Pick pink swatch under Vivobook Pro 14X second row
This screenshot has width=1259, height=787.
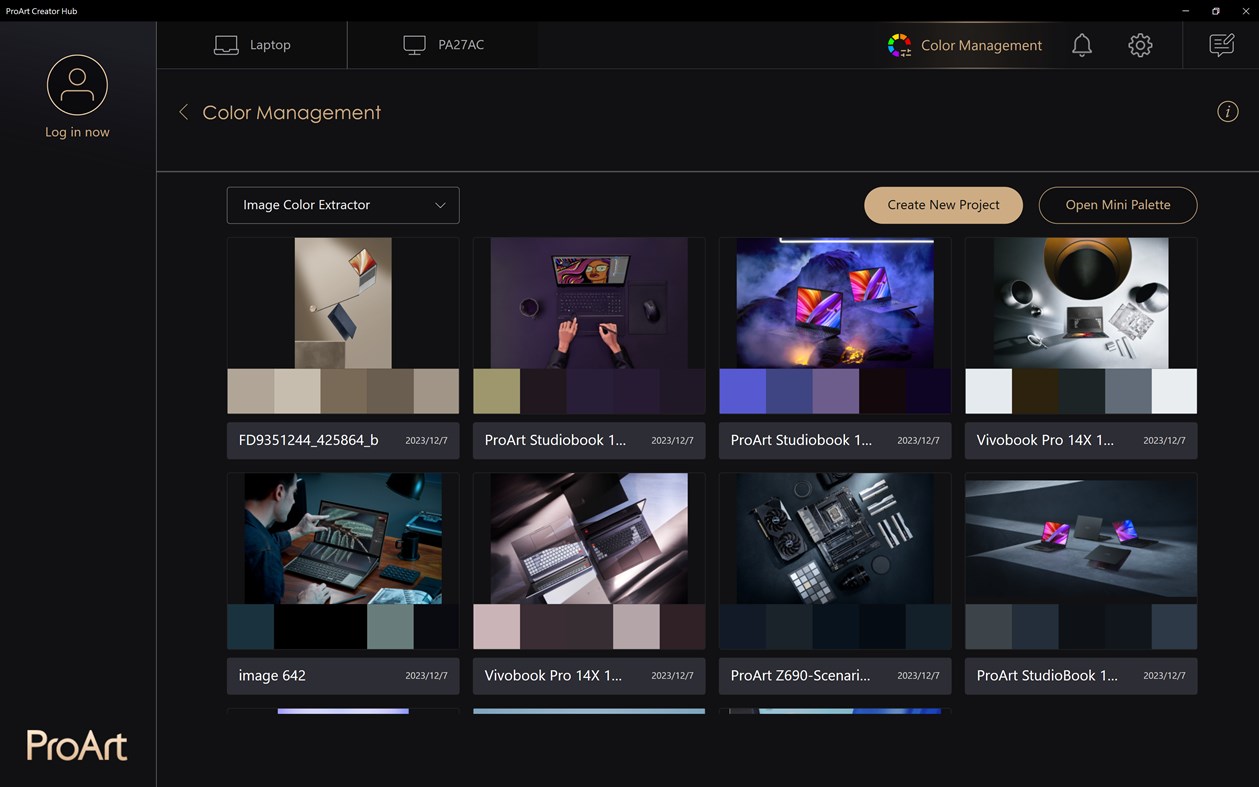496,627
